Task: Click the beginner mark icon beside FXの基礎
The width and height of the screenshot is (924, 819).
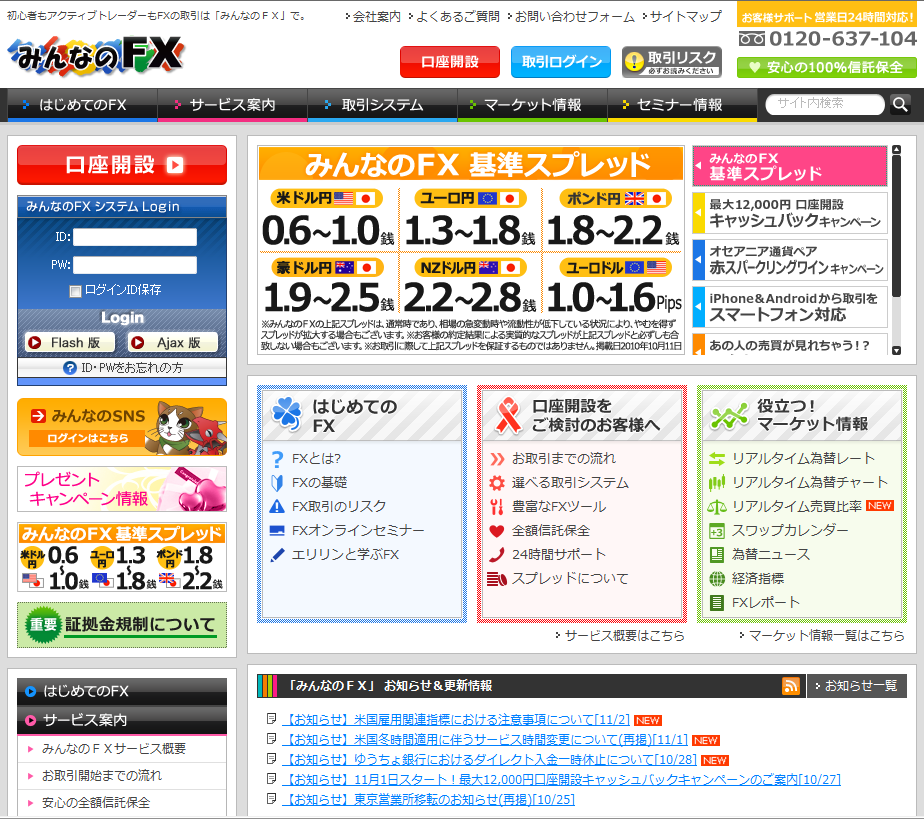Action: [x=277, y=483]
